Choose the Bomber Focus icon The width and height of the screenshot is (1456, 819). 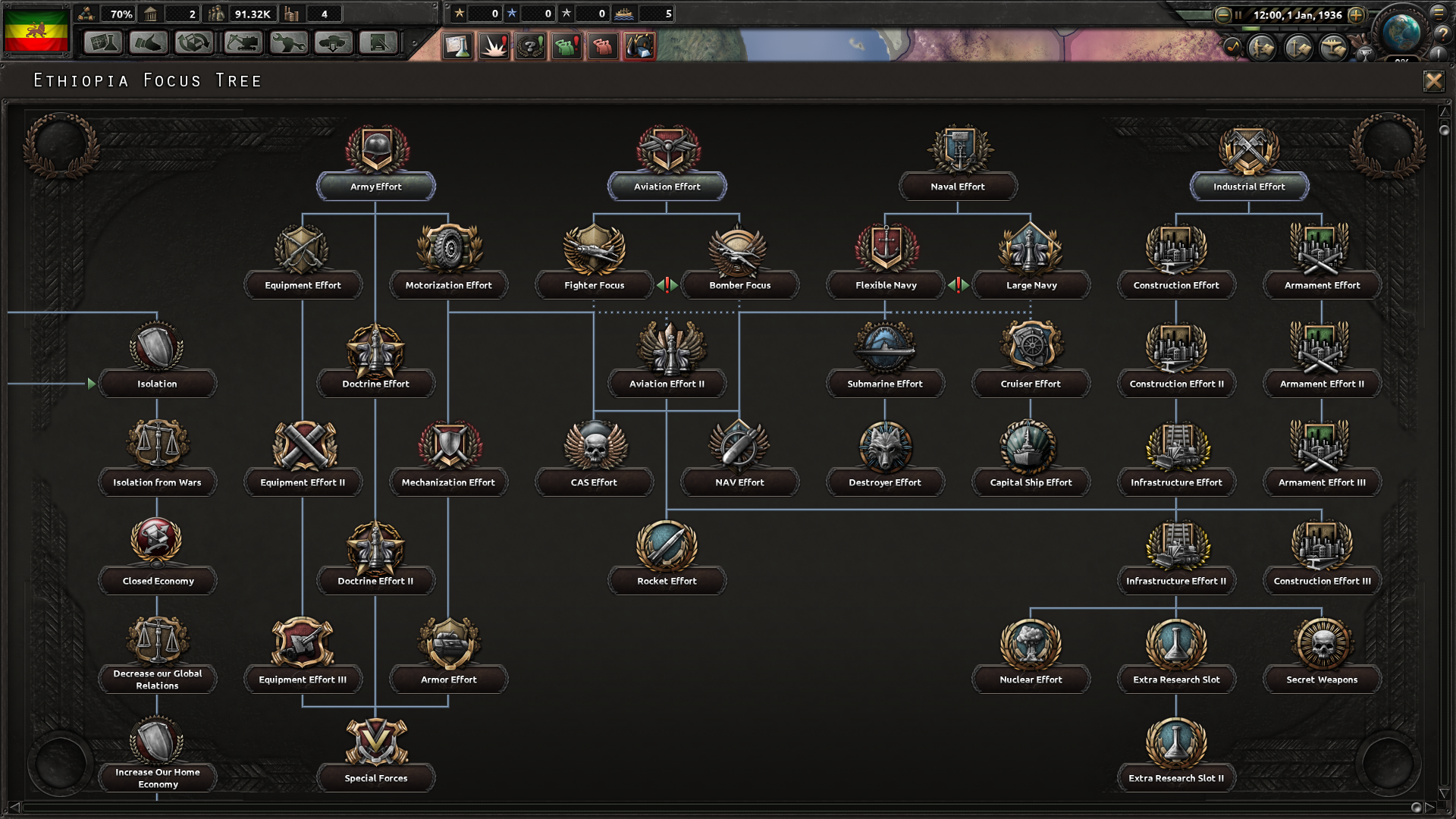point(739,250)
